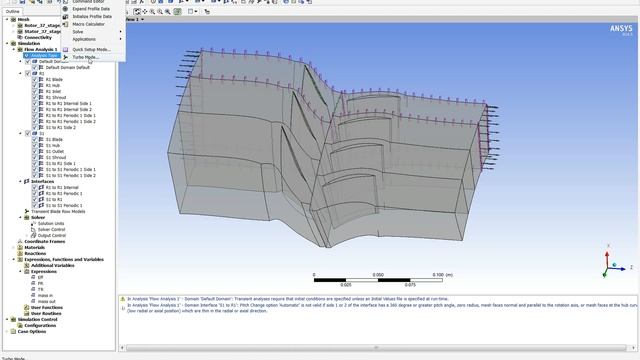The image size is (640, 360).
Task: Select Initialize Profile Data menu item
Action: (x=92, y=16)
